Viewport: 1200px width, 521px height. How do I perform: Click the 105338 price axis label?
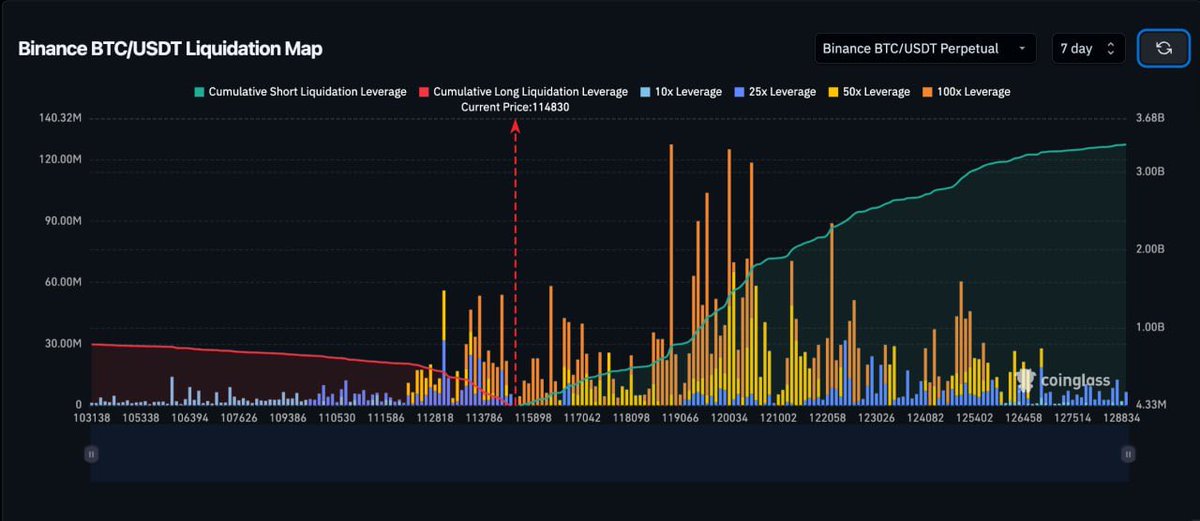141,419
